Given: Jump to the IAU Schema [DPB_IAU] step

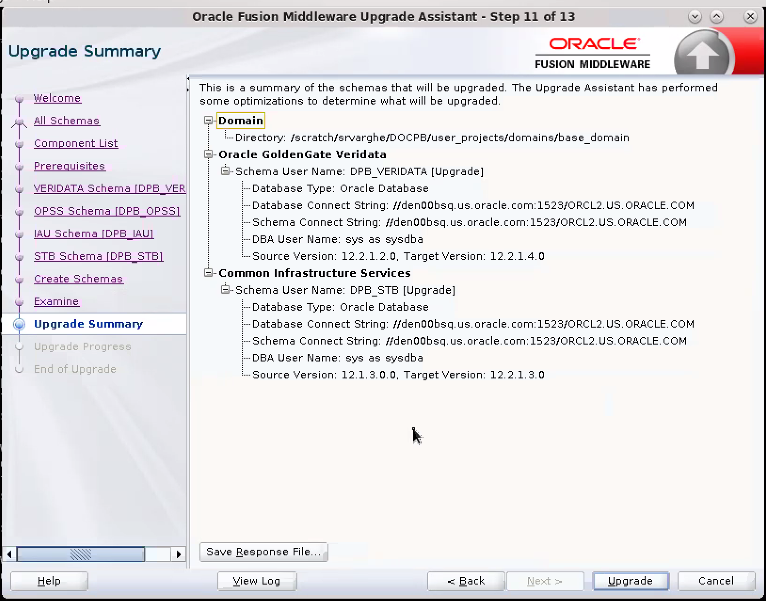Looking at the screenshot, I should click(x=94, y=234).
